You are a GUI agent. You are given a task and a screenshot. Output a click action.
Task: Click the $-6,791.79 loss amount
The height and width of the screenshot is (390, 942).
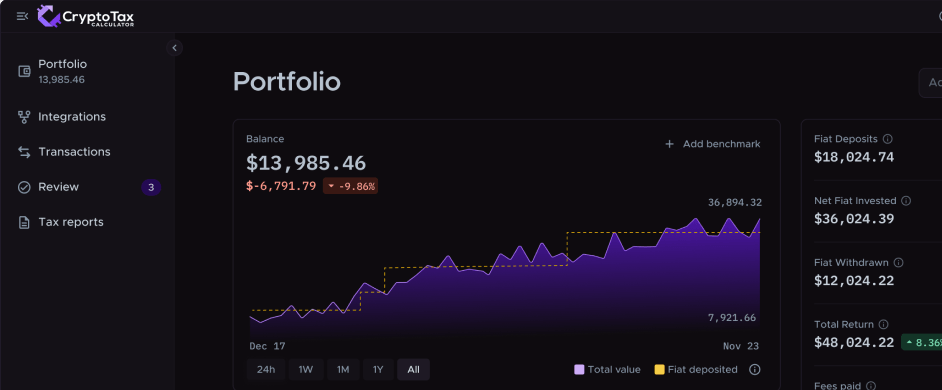[281, 186]
